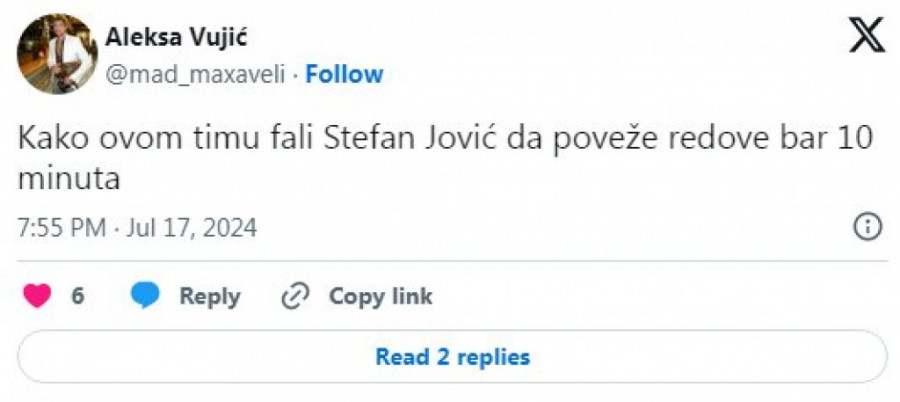Open the display name Aleksa Vujić
This screenshot has width=900, height=402.
[176, 38]
